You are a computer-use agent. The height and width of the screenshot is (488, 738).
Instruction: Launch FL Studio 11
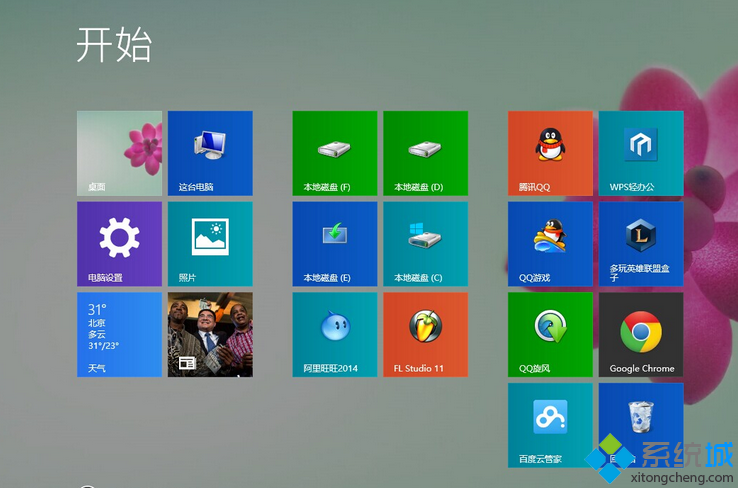pos(426,335)
